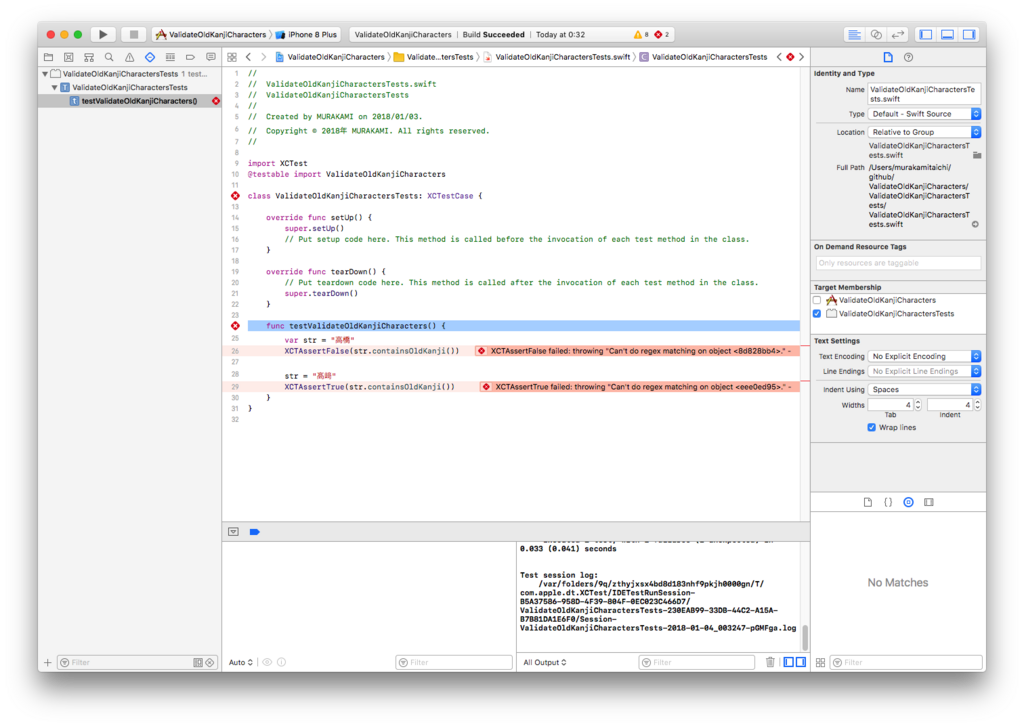This screenshot has height=726, width=1024.
Task: Click the add button in the test navigator
Action: point(47,663)
